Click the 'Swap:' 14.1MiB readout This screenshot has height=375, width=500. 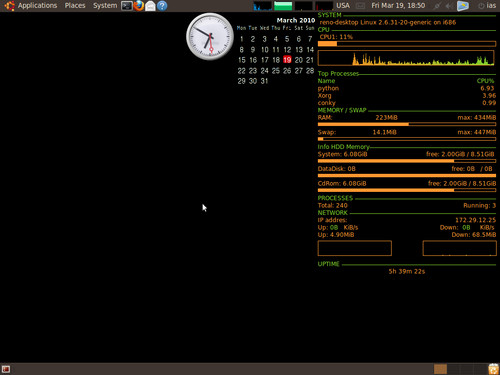[x=357, y=132]
